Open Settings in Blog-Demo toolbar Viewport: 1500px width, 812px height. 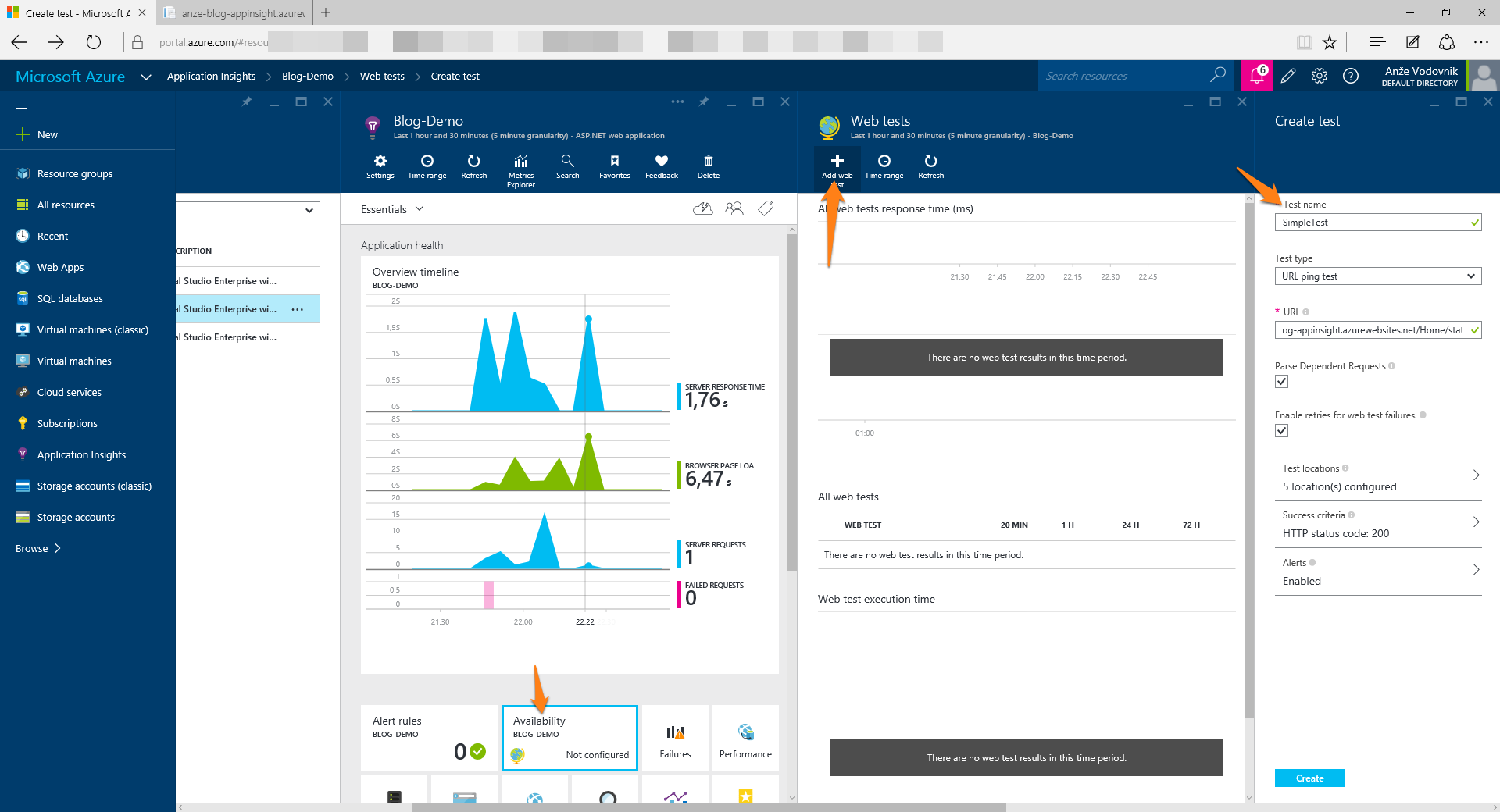tap(380, 166)
